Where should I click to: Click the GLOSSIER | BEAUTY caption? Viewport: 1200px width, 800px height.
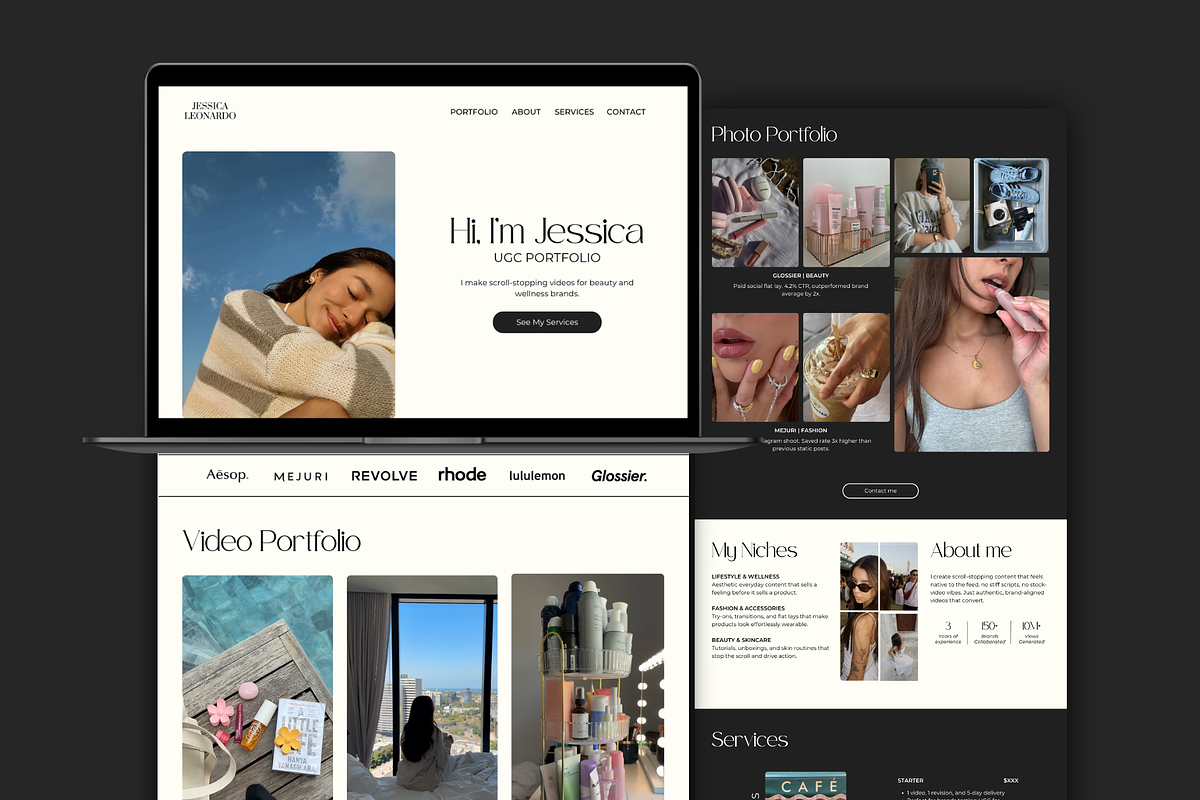tap(801, 275)
